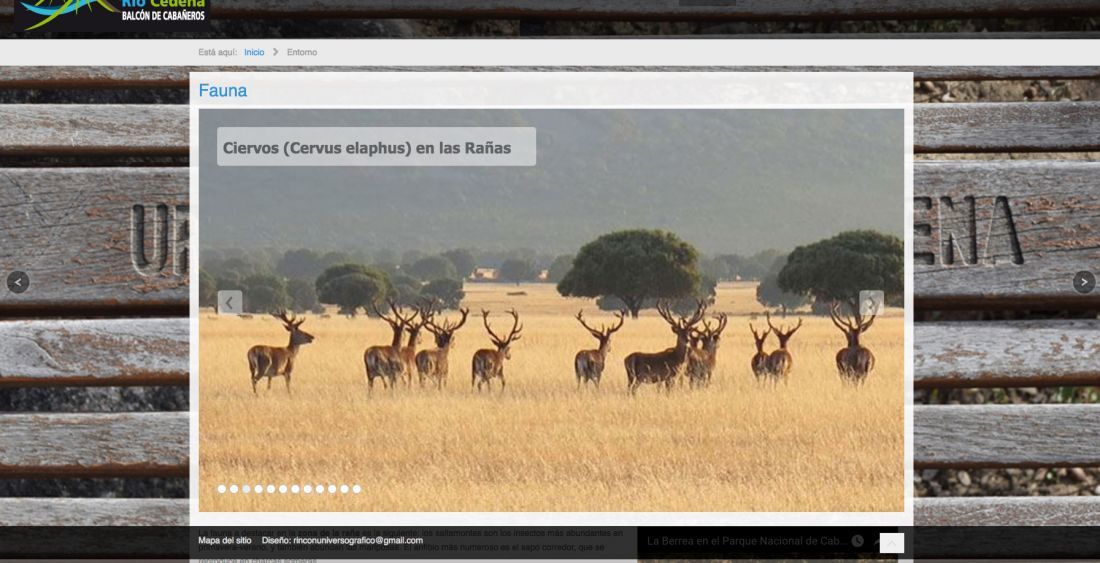Advance the Fauna slideshow to the next slide
Screen dimensions: 1100x563
[x=871, y=302]
